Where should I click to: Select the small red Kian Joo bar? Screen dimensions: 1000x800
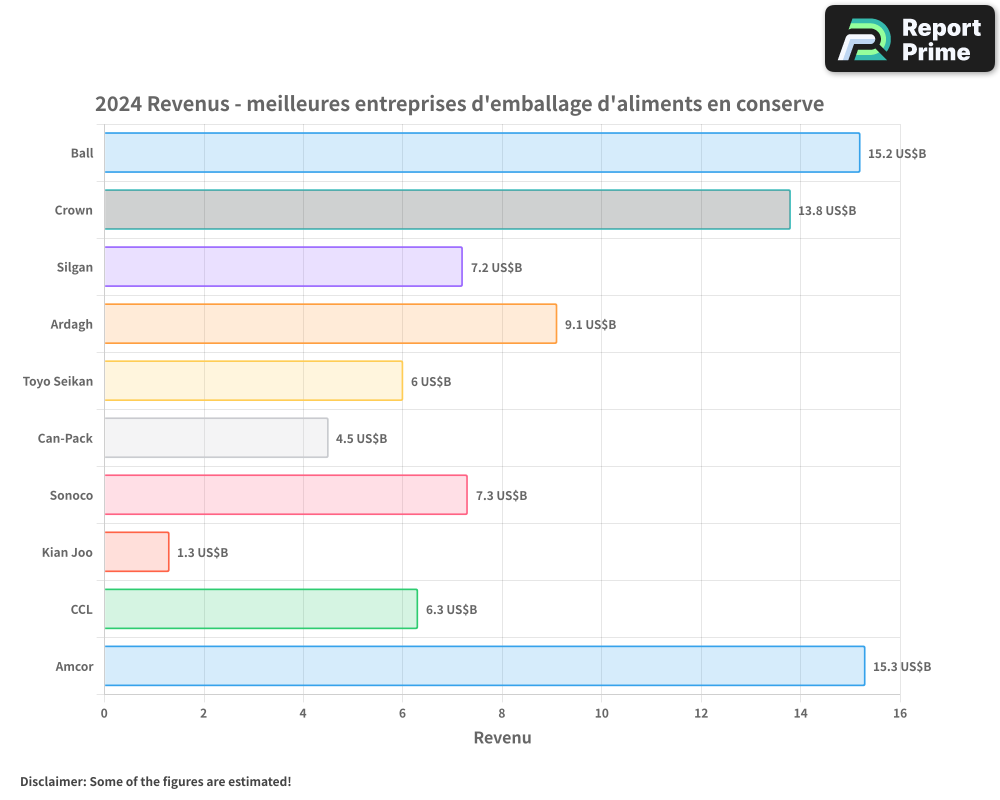[x=136, y=552]
